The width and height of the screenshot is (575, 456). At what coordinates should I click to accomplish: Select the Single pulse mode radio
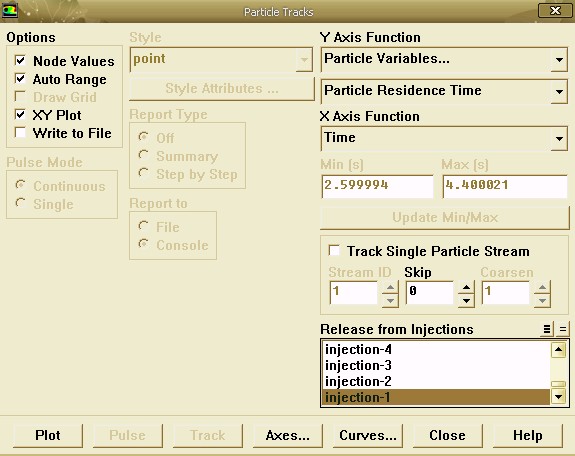click(21, 203)
